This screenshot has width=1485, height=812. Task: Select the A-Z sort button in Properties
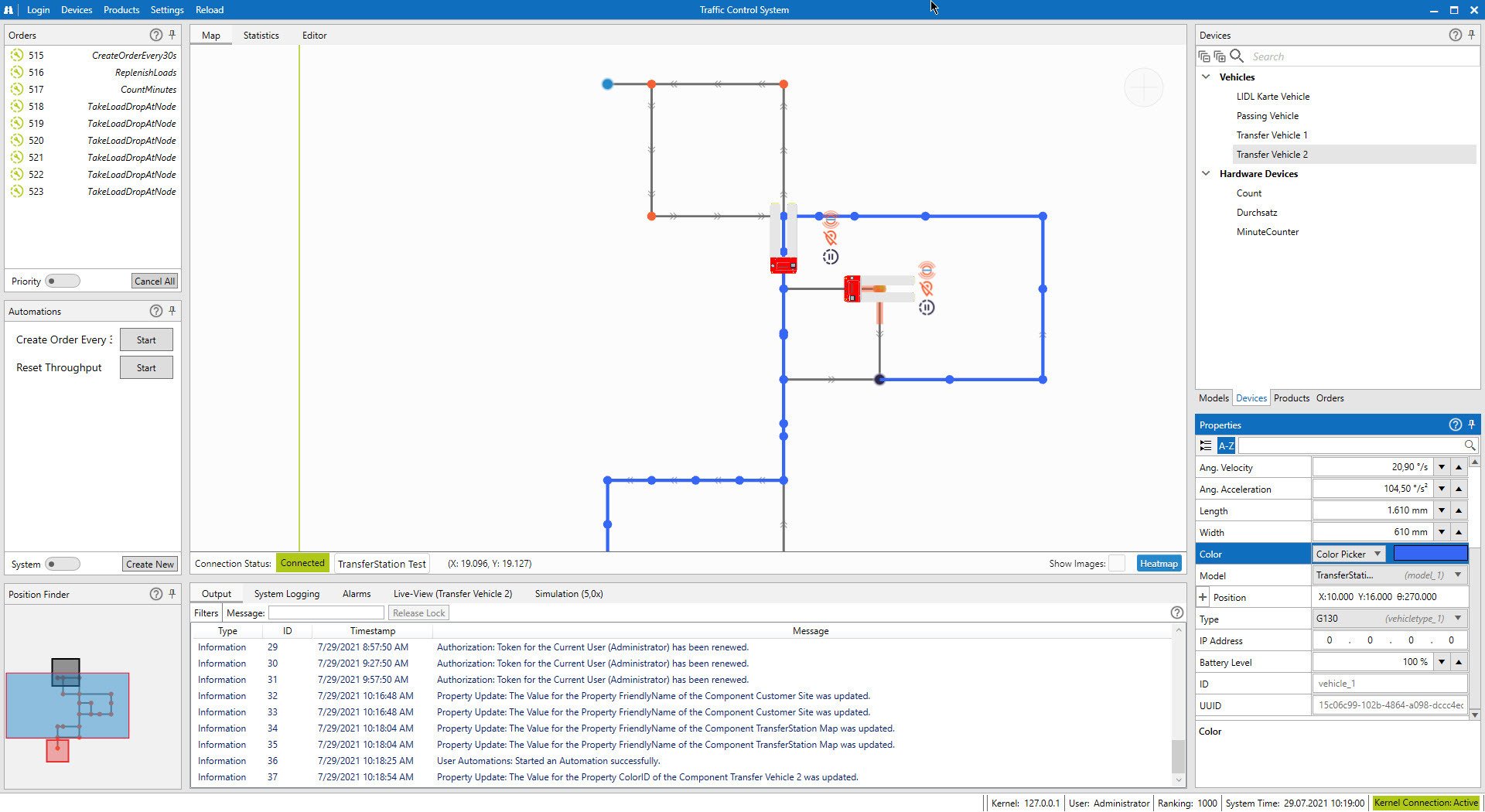tap(1226, 445)
